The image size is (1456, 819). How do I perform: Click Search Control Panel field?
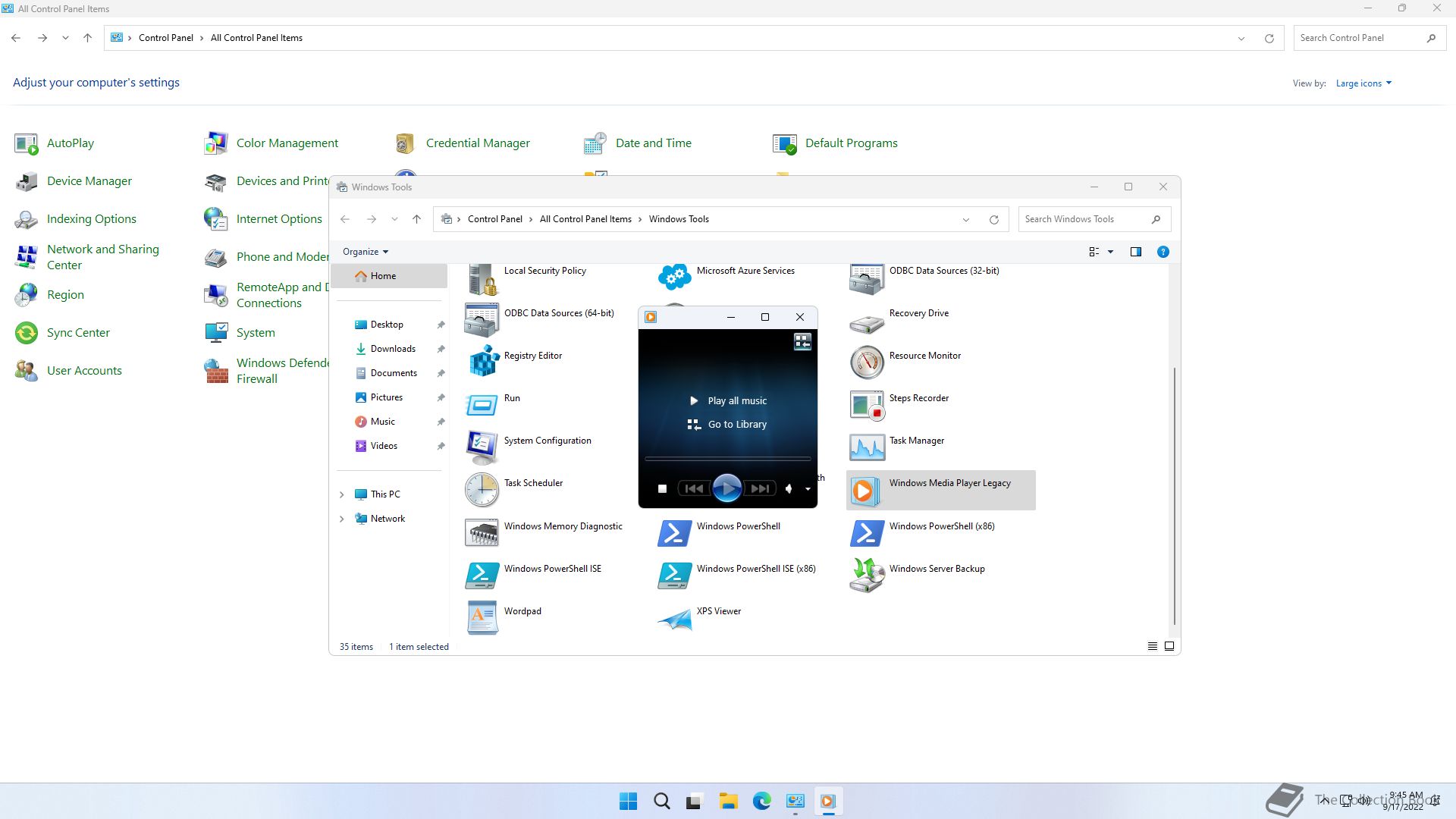coord(1370,38)
